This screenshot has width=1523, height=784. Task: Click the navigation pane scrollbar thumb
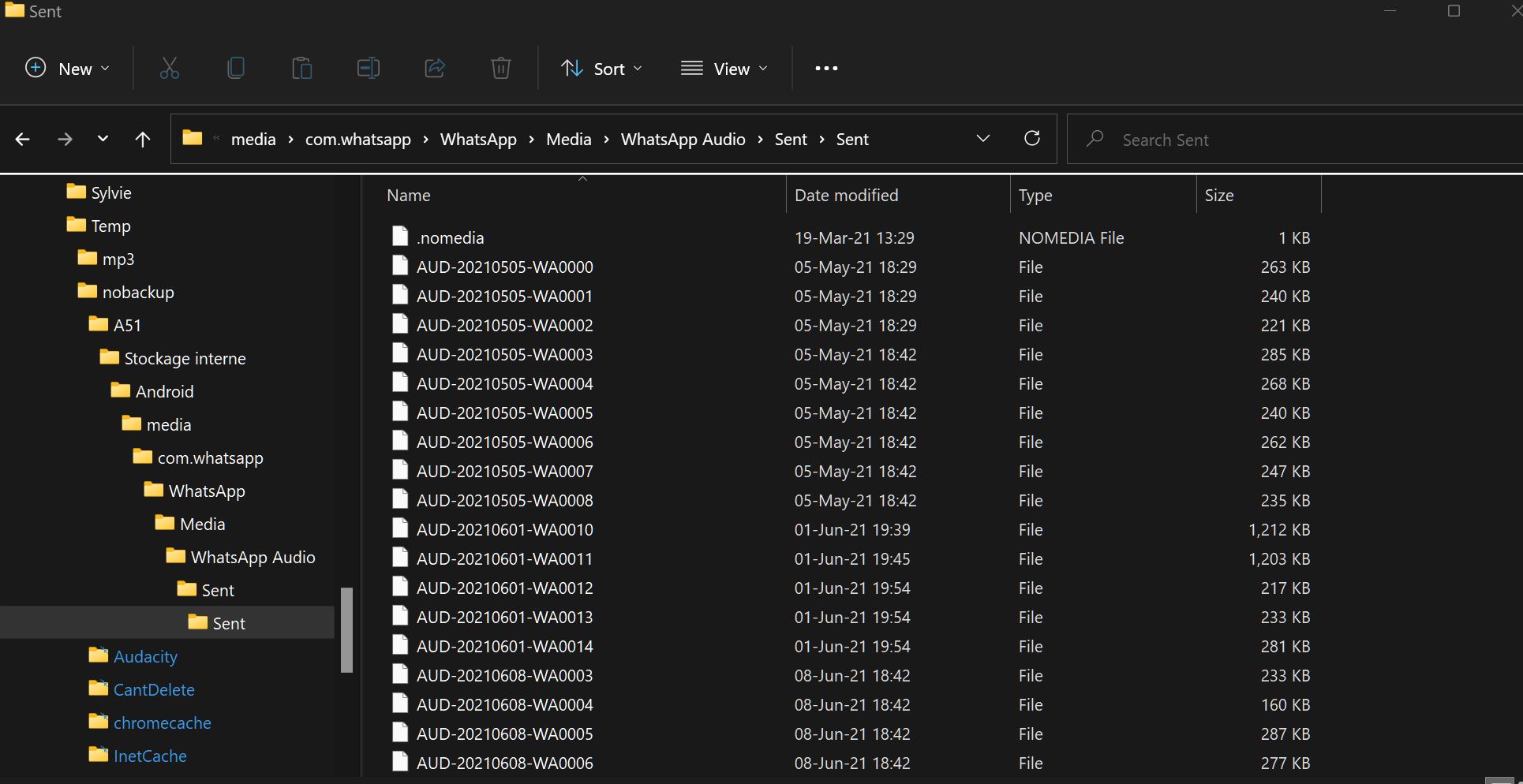(346, 629)
